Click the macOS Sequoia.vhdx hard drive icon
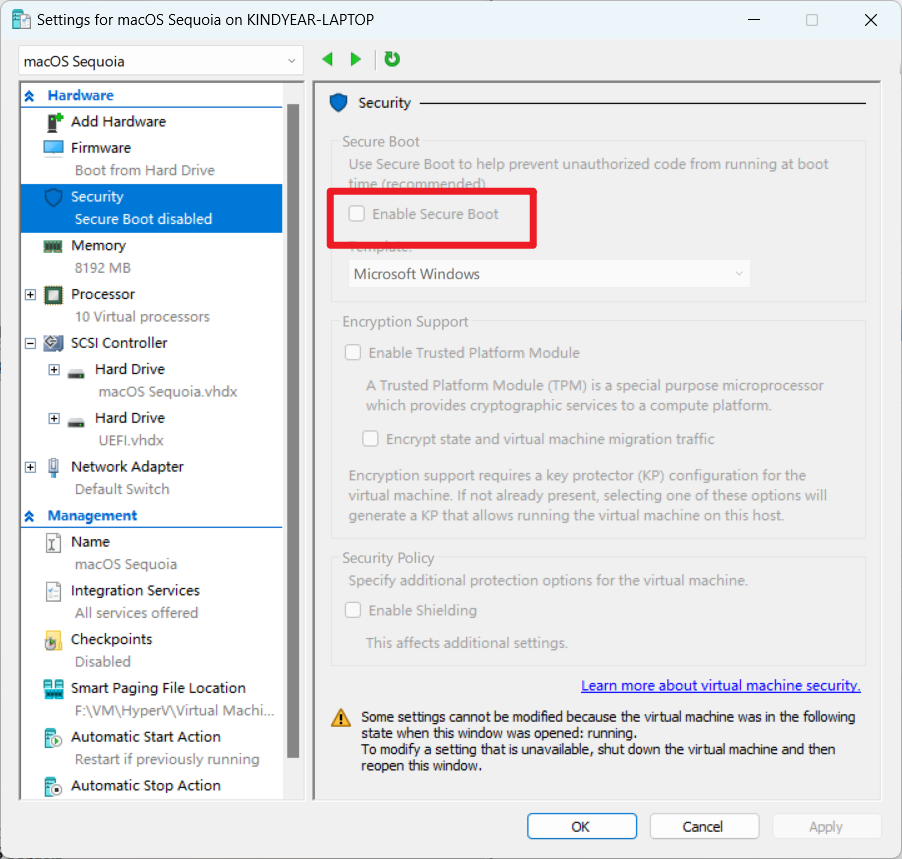 (76, 373)
